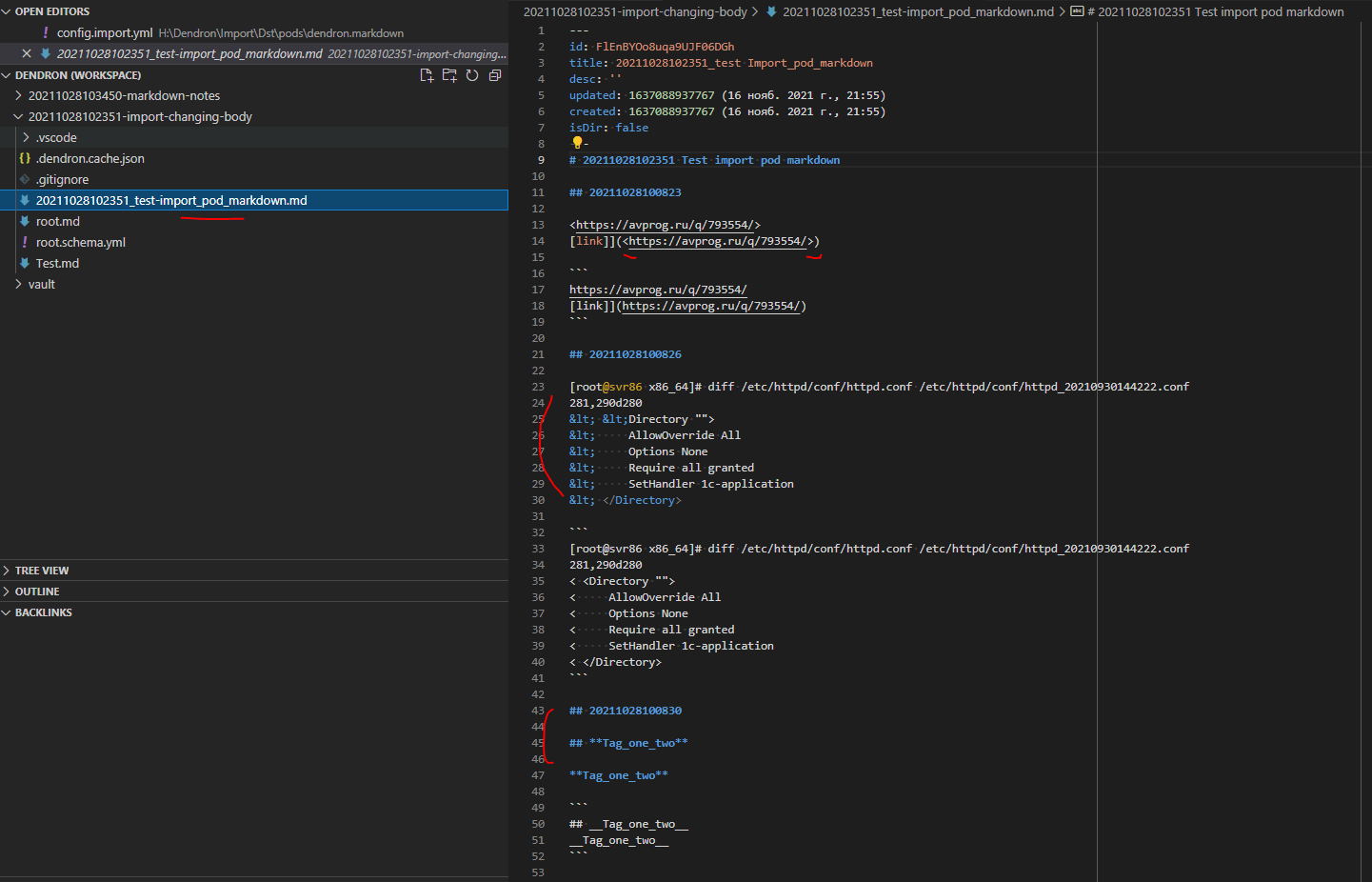
Task: Click the Dendron arrow icon beside Test.md
Action: click(23, 263)
